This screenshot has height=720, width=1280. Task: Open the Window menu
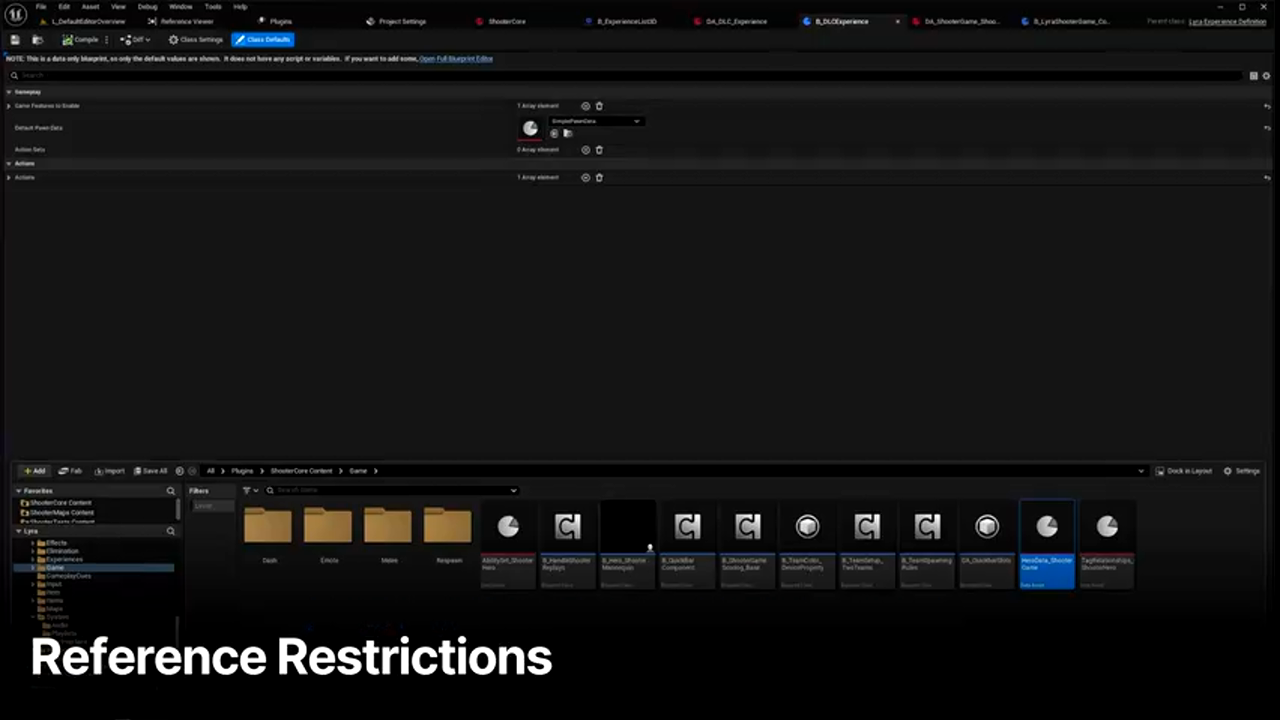click(180, 6)
